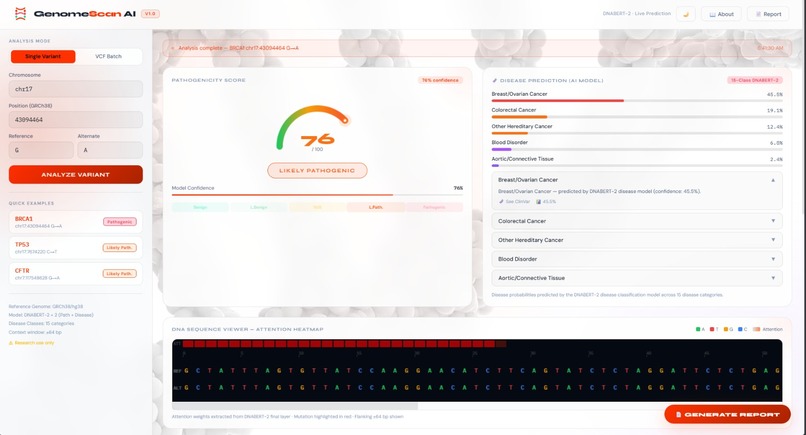Open the About page
This screenshot has width=806, height=435.
click(721, 14)
